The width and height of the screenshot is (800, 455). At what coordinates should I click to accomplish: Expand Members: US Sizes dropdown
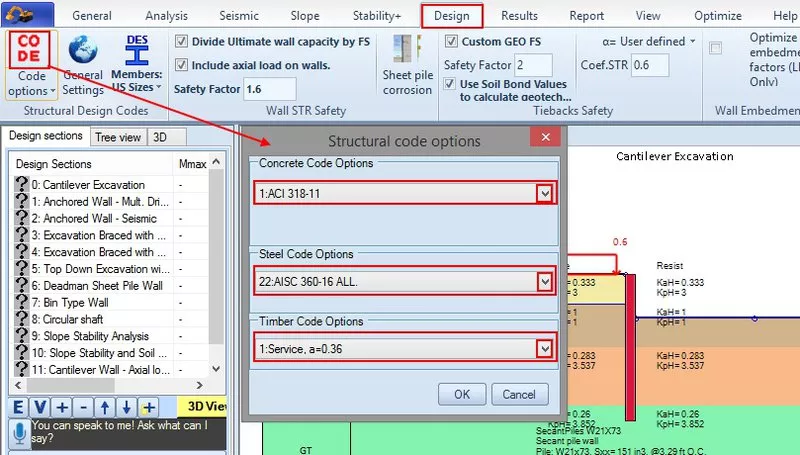pyautogui.click(x=159, y=87)
